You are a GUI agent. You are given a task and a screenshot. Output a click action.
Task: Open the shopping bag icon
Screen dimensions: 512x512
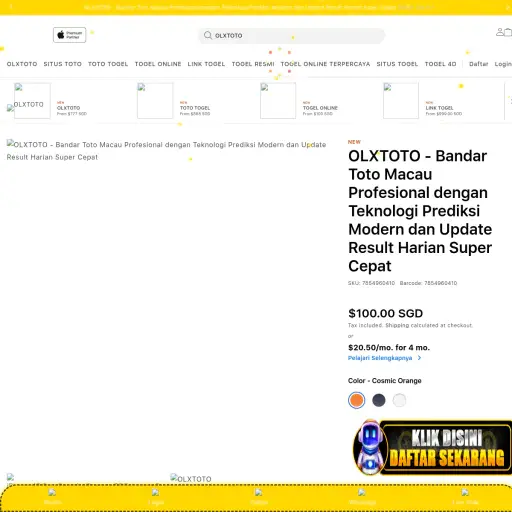pyautogui.click(x=508, y=32)
